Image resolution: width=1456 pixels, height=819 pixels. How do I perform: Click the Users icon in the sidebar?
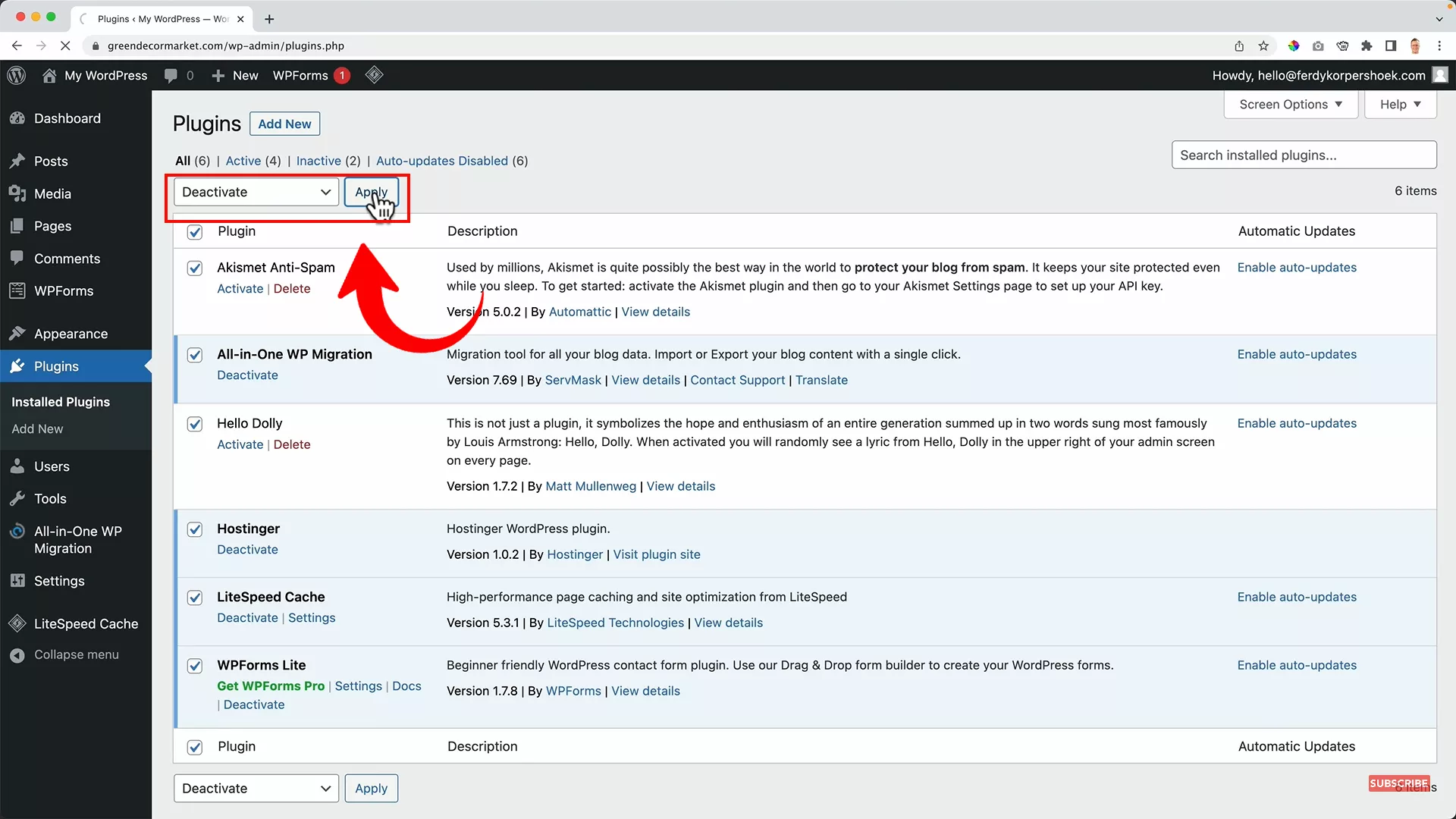click(x=17, y=466)
